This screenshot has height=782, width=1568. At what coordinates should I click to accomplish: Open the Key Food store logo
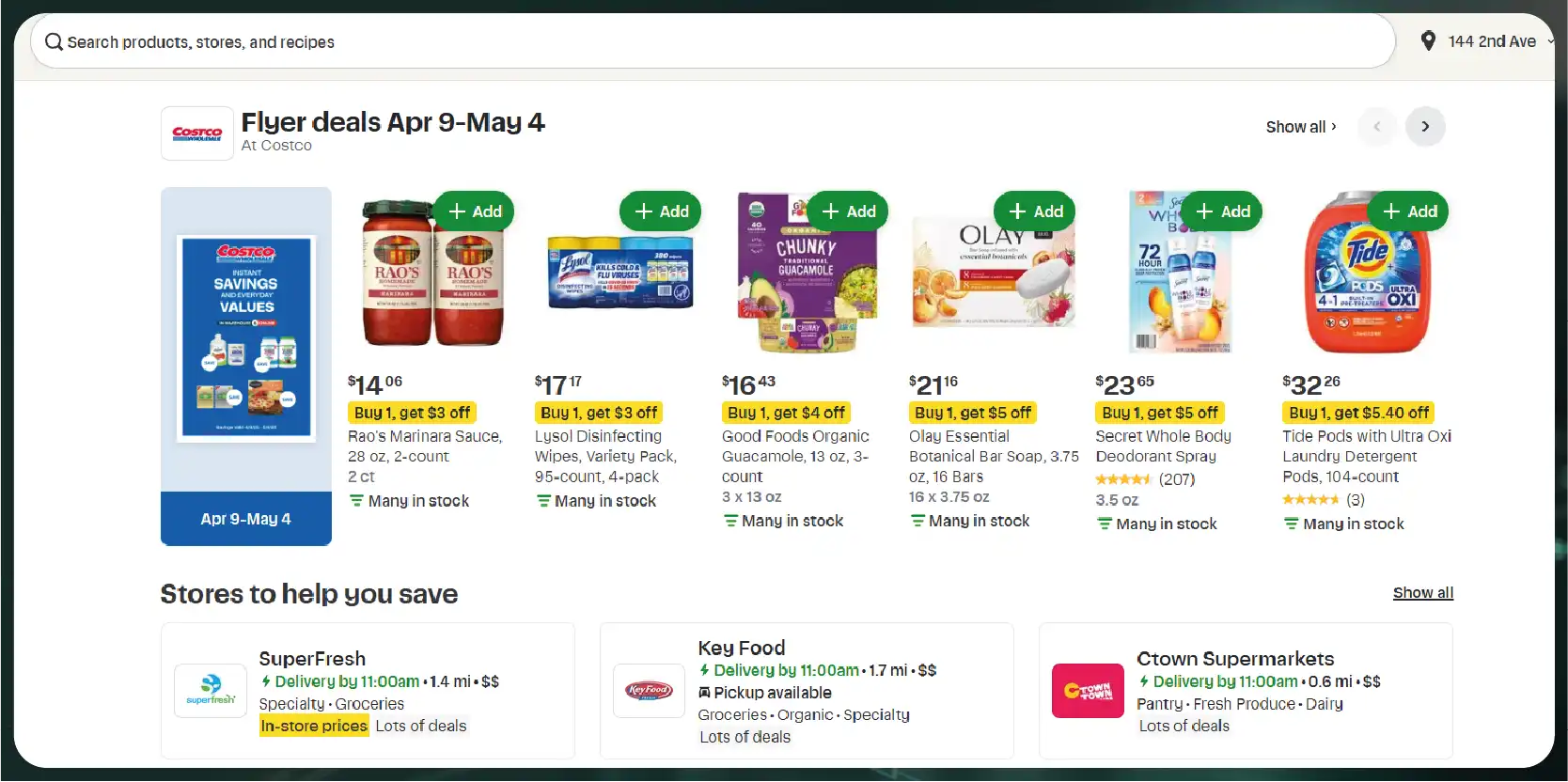(x=649, y=691)
